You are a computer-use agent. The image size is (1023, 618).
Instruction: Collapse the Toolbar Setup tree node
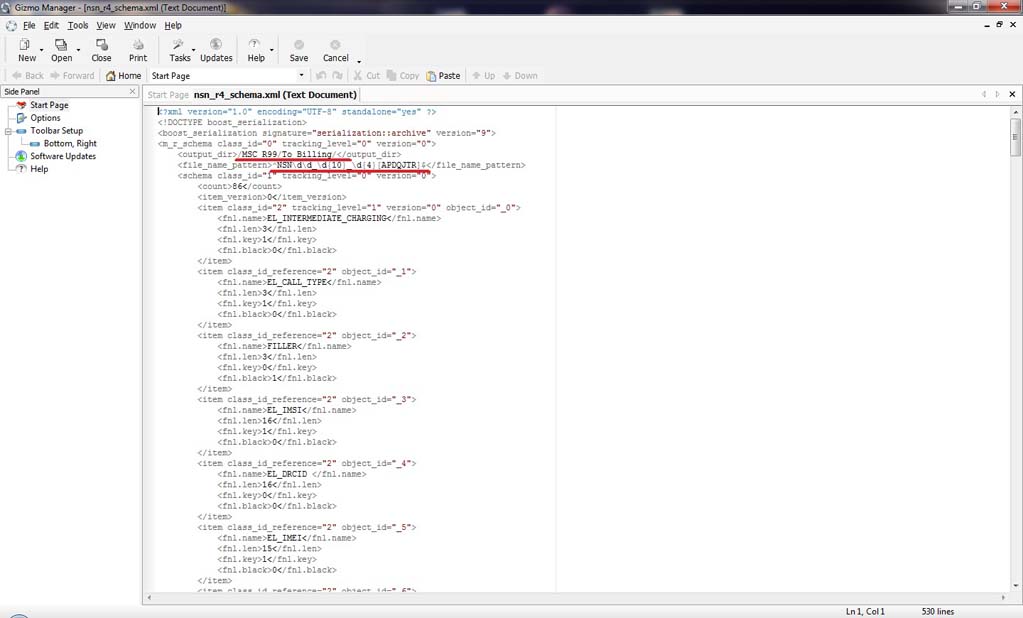point(8,131)
